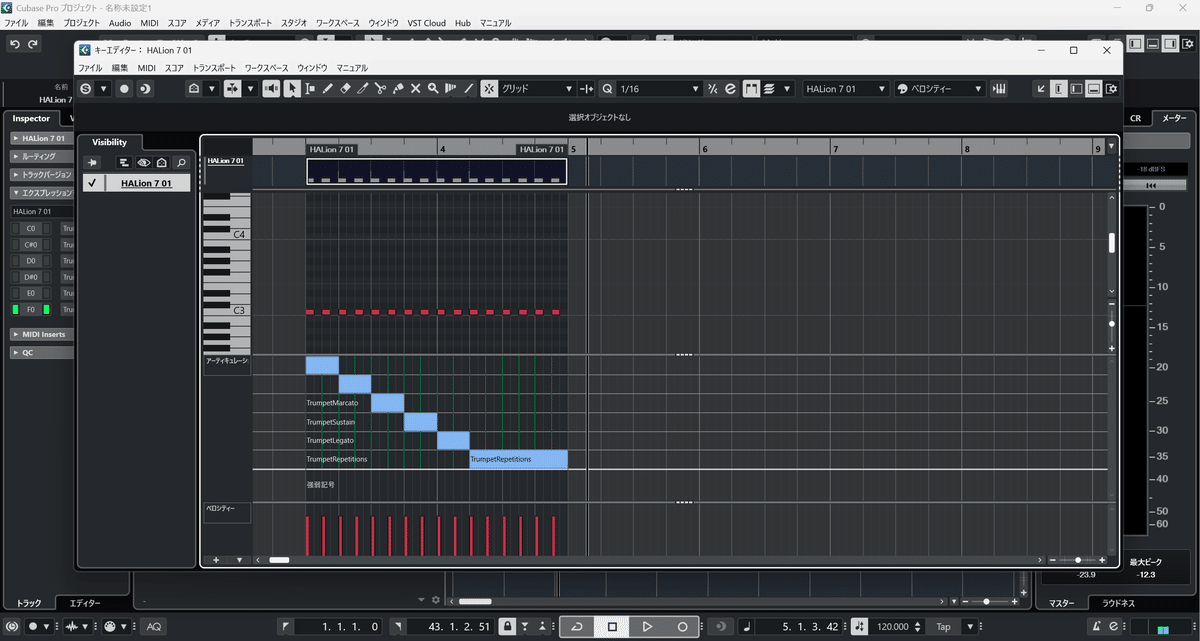Adjust the Key Editor vertical zoom slider
This screenshot has width=1200, height=641.
click(1112, 323)
